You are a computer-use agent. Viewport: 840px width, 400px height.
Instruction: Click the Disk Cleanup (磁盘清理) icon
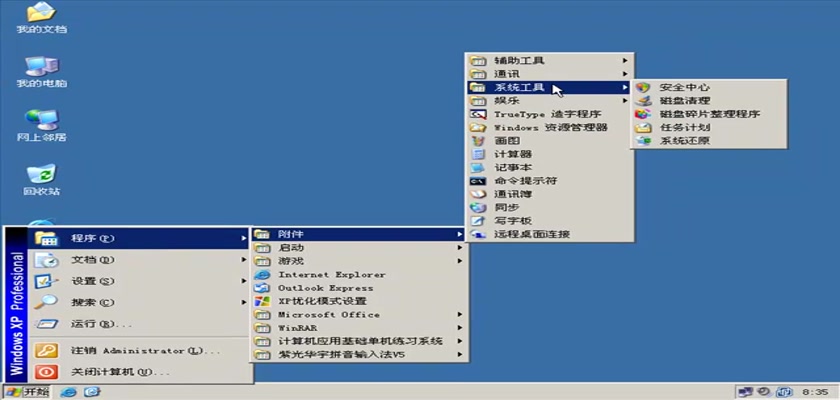(642, 101)
